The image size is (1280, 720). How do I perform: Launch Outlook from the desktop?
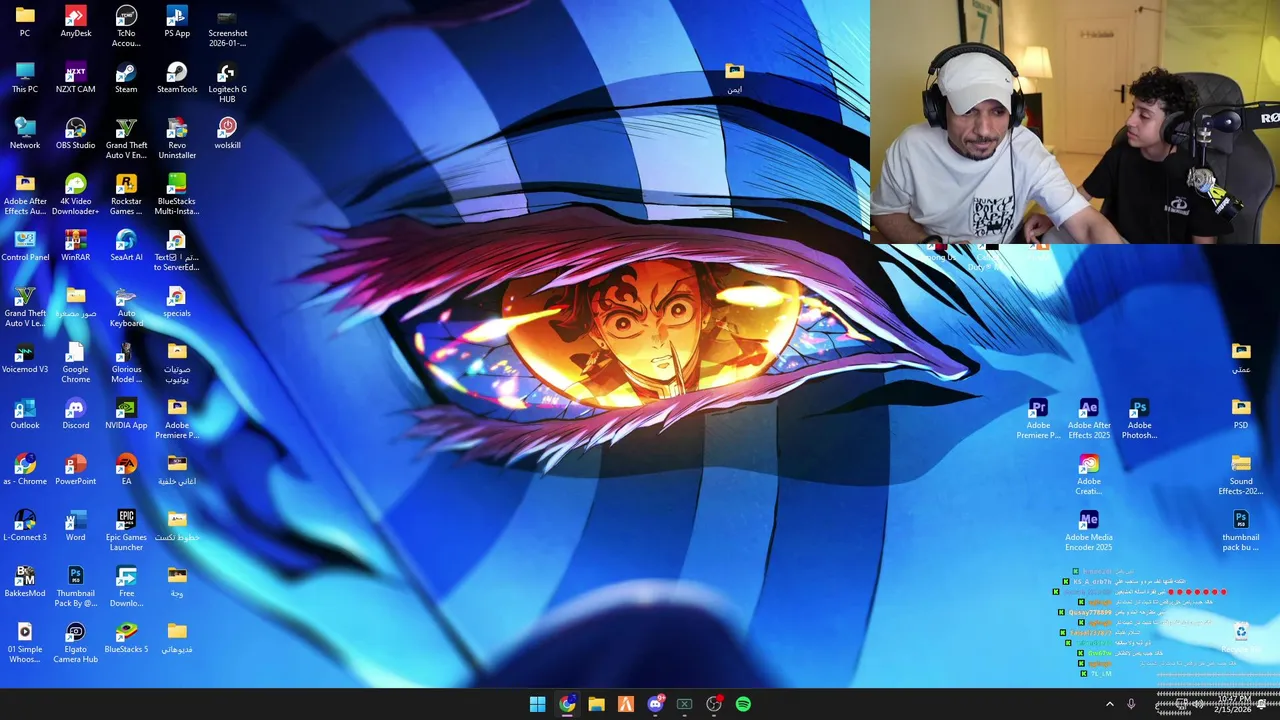(x=25, y=414)
